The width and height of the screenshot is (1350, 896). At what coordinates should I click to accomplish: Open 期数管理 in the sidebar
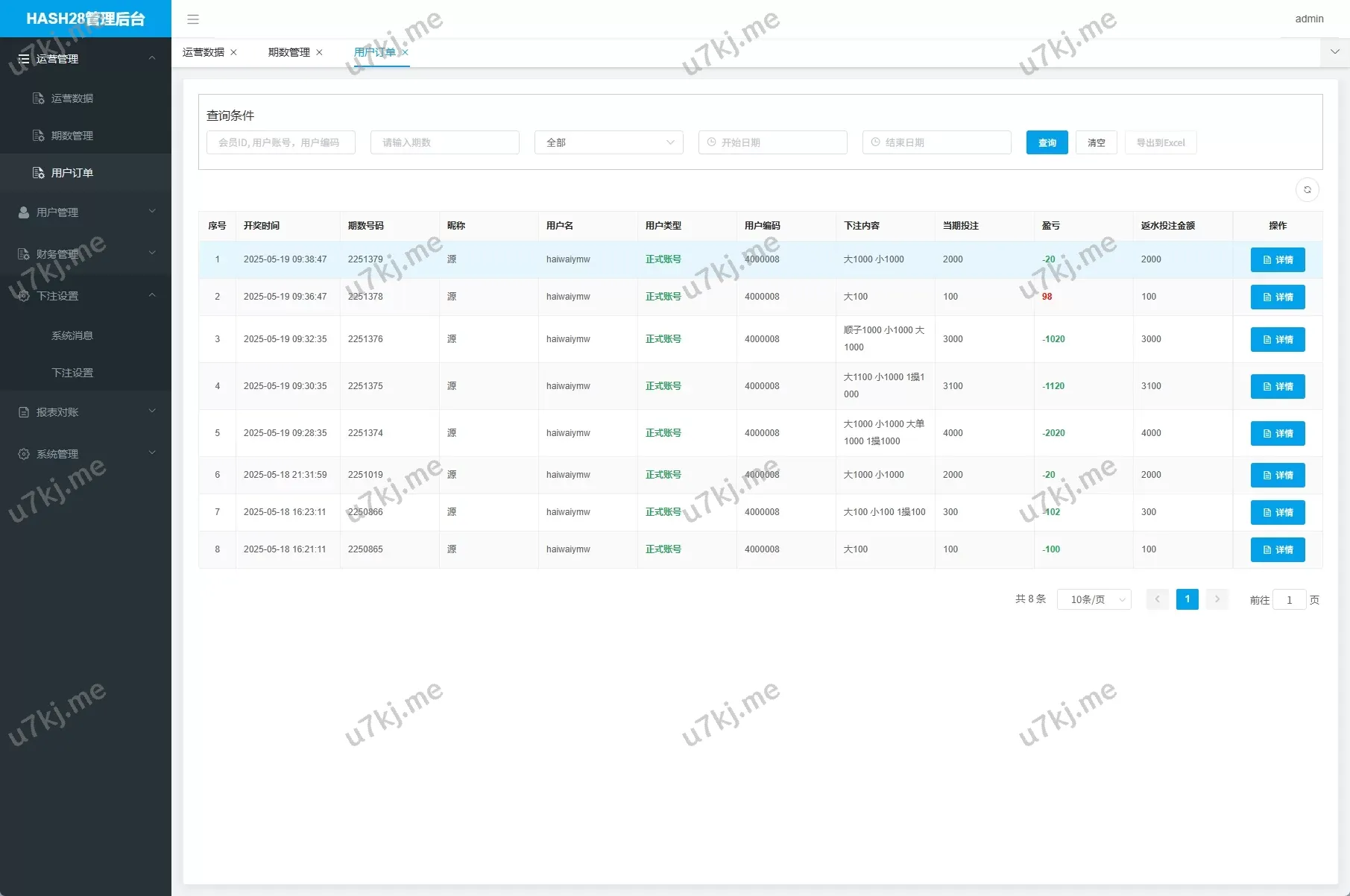point(72,136)
